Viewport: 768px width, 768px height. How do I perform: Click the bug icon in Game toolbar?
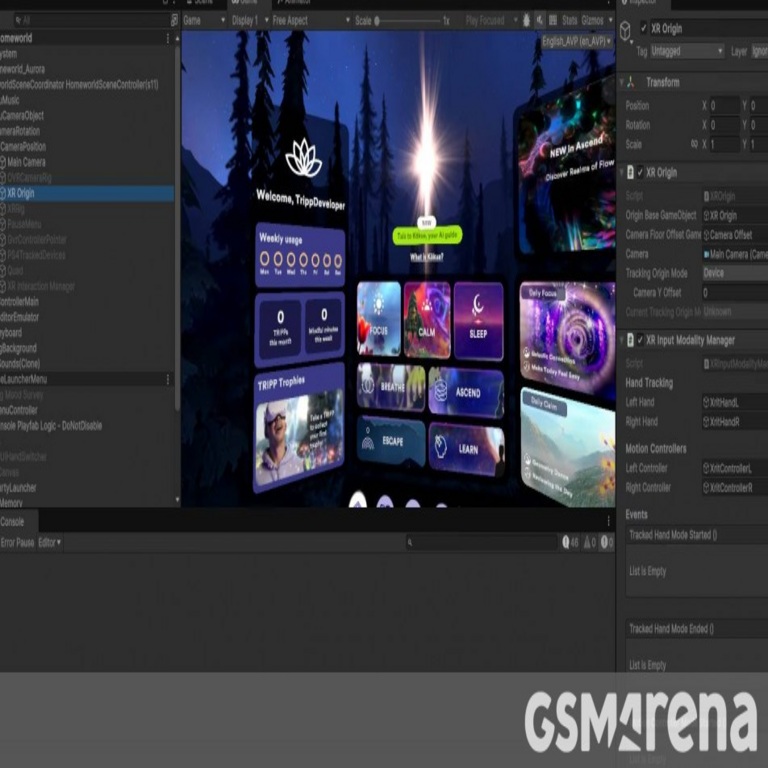tap(527, 20)
